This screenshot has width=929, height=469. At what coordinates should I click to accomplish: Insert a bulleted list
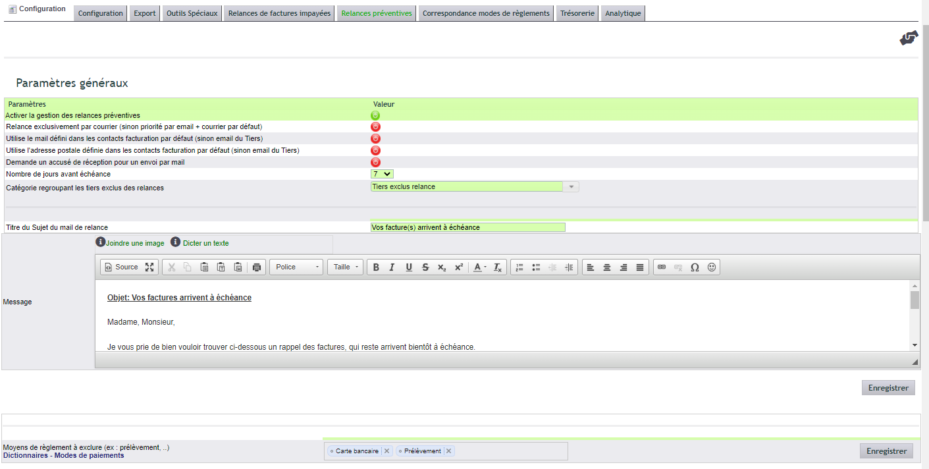(536, 267)
